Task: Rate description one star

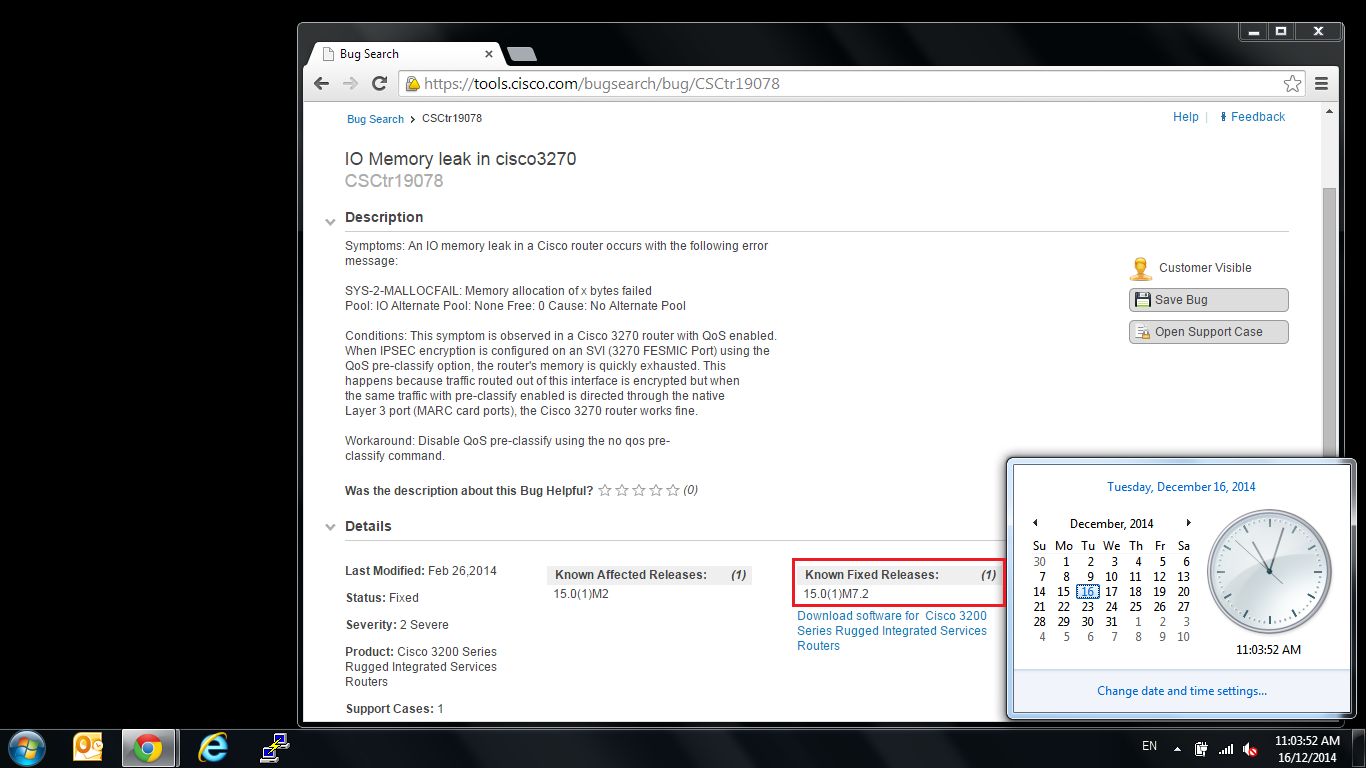Action: (604, 490)
